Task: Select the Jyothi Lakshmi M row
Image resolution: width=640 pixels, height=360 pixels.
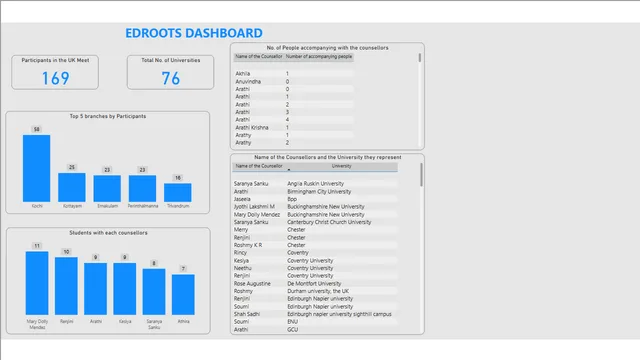Action: (315, 207)
